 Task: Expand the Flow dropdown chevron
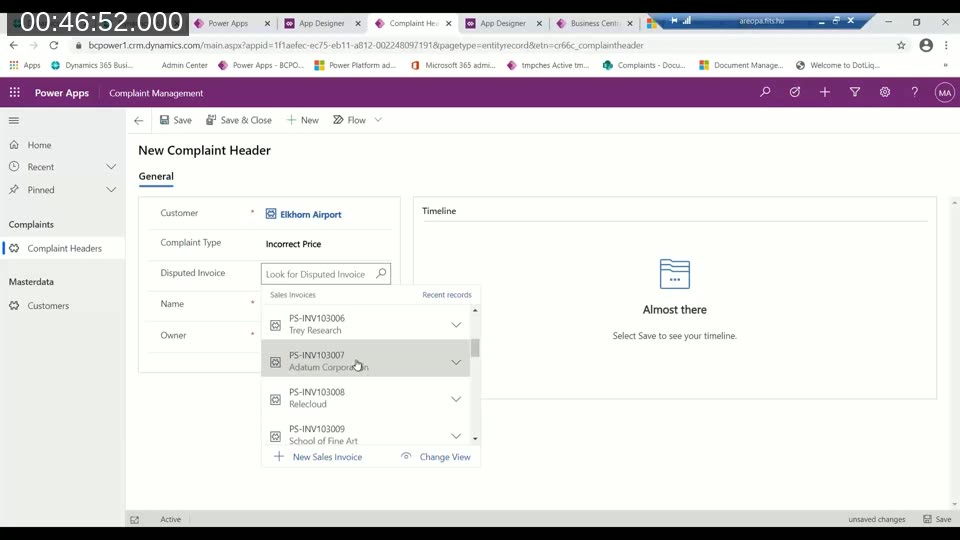pyautogui.click(x=378, y=120)
